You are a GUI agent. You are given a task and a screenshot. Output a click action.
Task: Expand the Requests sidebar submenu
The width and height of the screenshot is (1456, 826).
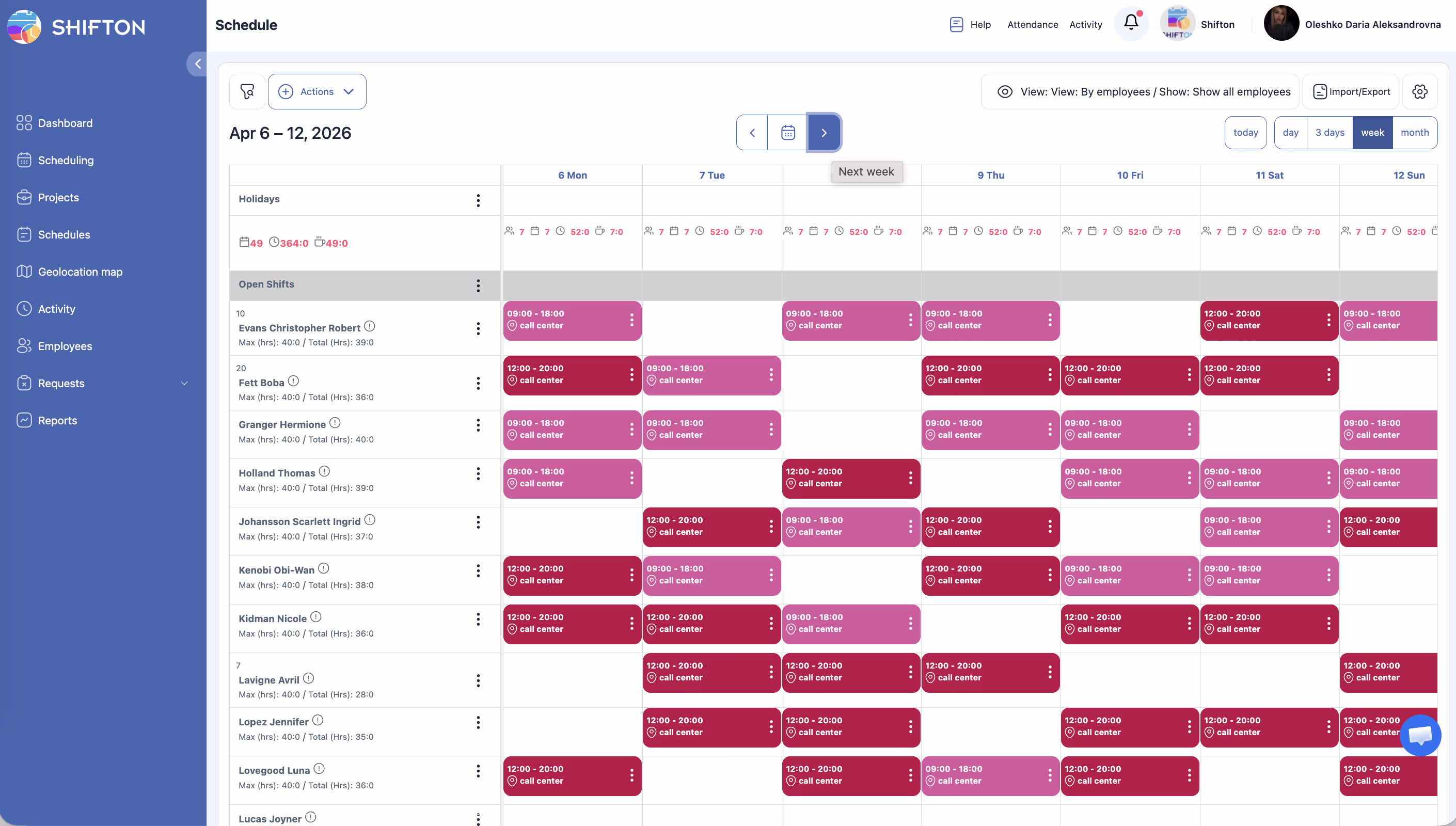184,384
